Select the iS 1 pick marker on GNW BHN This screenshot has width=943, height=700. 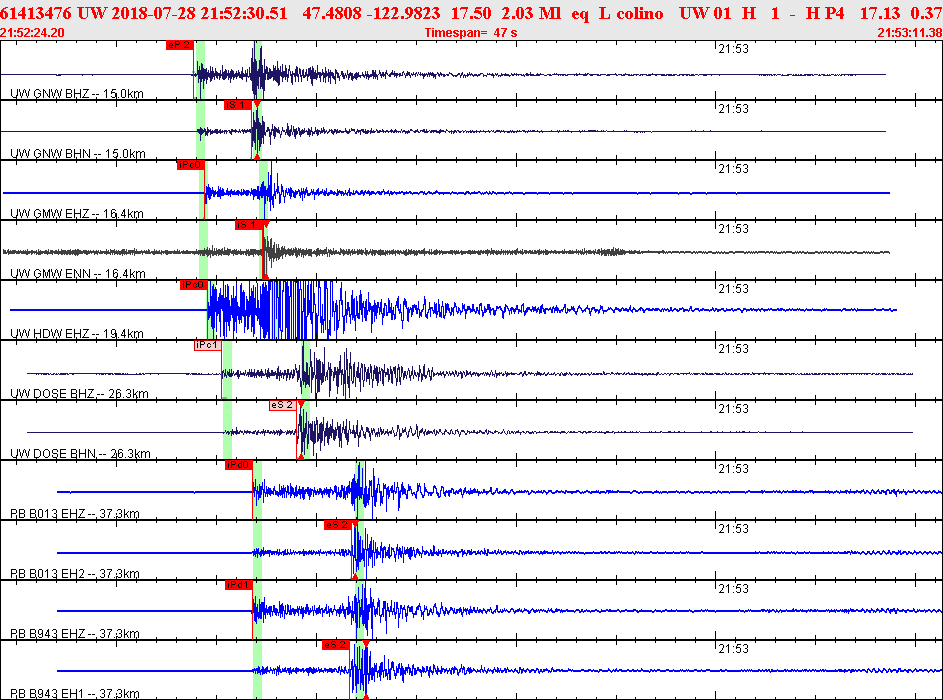coord(238,105)
